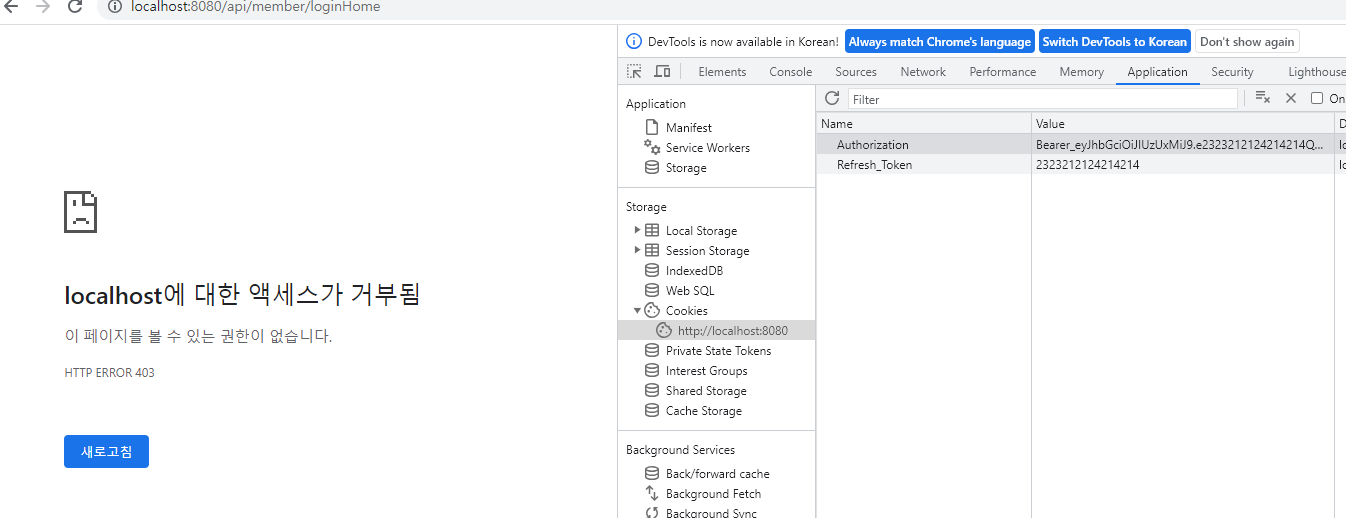Open the Console tab
Viewport: 1346px width, 518px height.
(790, 72)
